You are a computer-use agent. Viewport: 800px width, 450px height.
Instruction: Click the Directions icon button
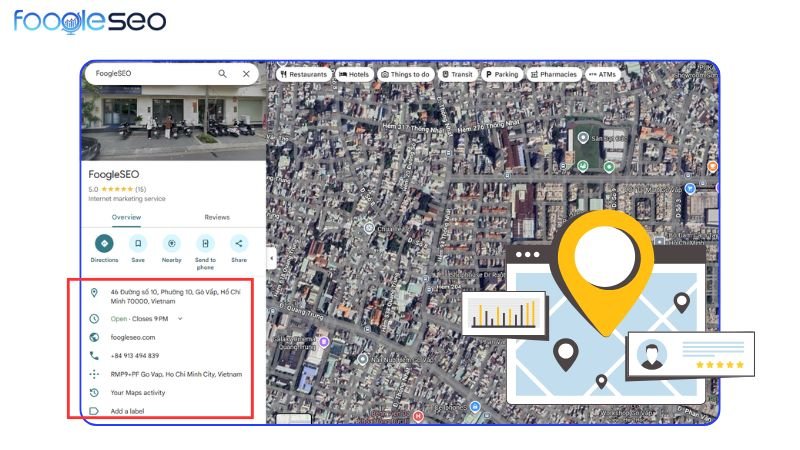pos(104,243)
